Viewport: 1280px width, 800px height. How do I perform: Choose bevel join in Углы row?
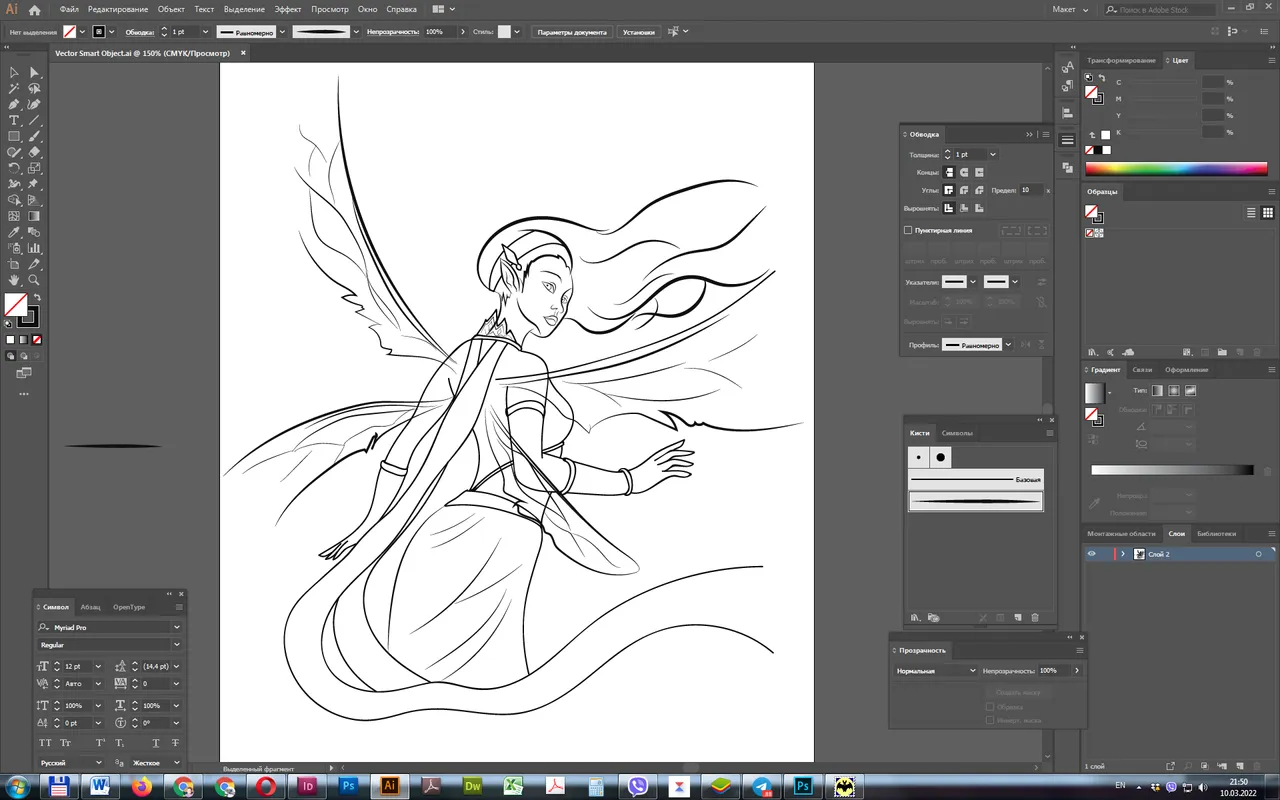(979, 190)
